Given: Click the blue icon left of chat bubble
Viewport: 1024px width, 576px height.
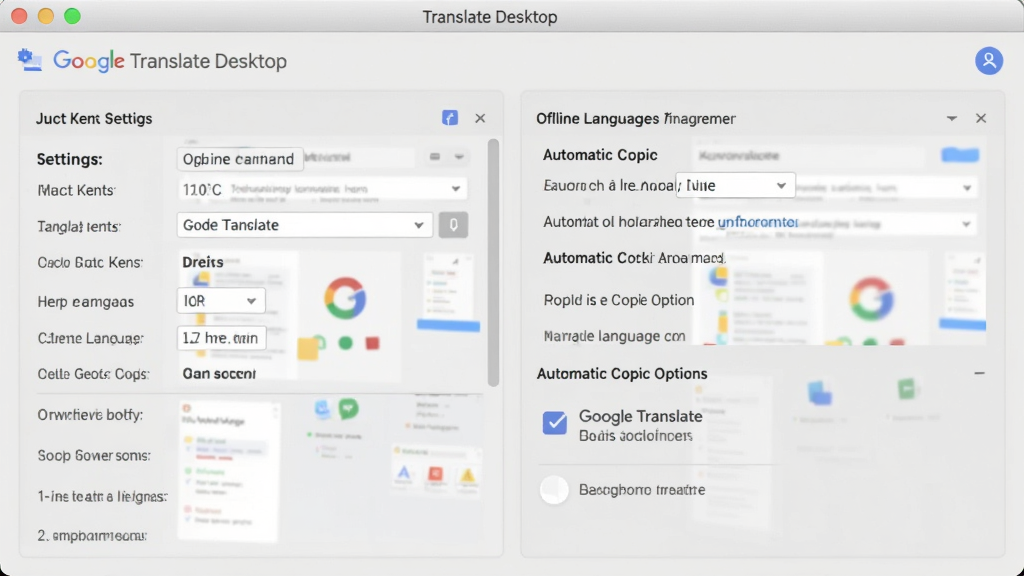Looking at the screenshot, I should pyautogui.click(x=322, y=409).
